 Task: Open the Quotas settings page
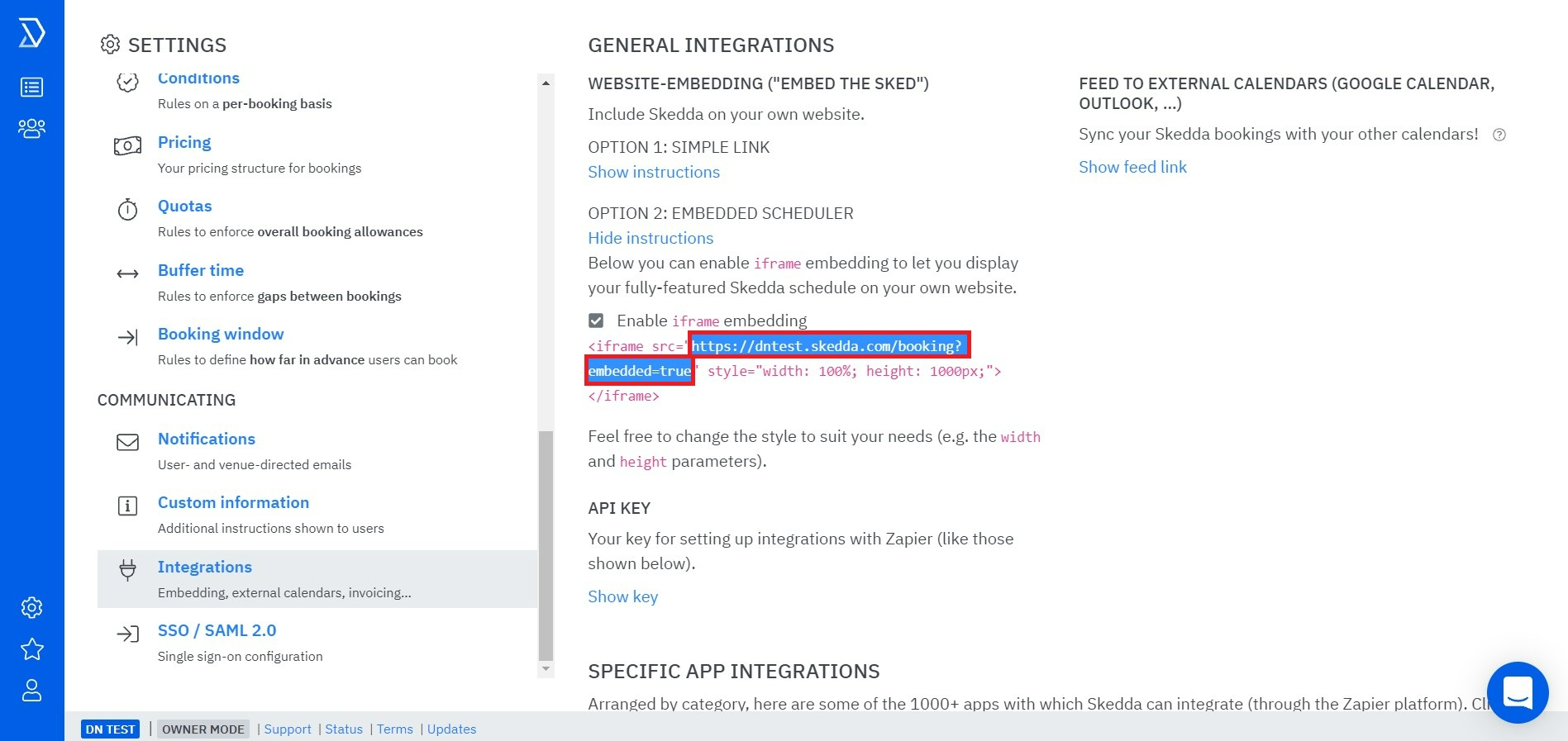tap(184, 206)
